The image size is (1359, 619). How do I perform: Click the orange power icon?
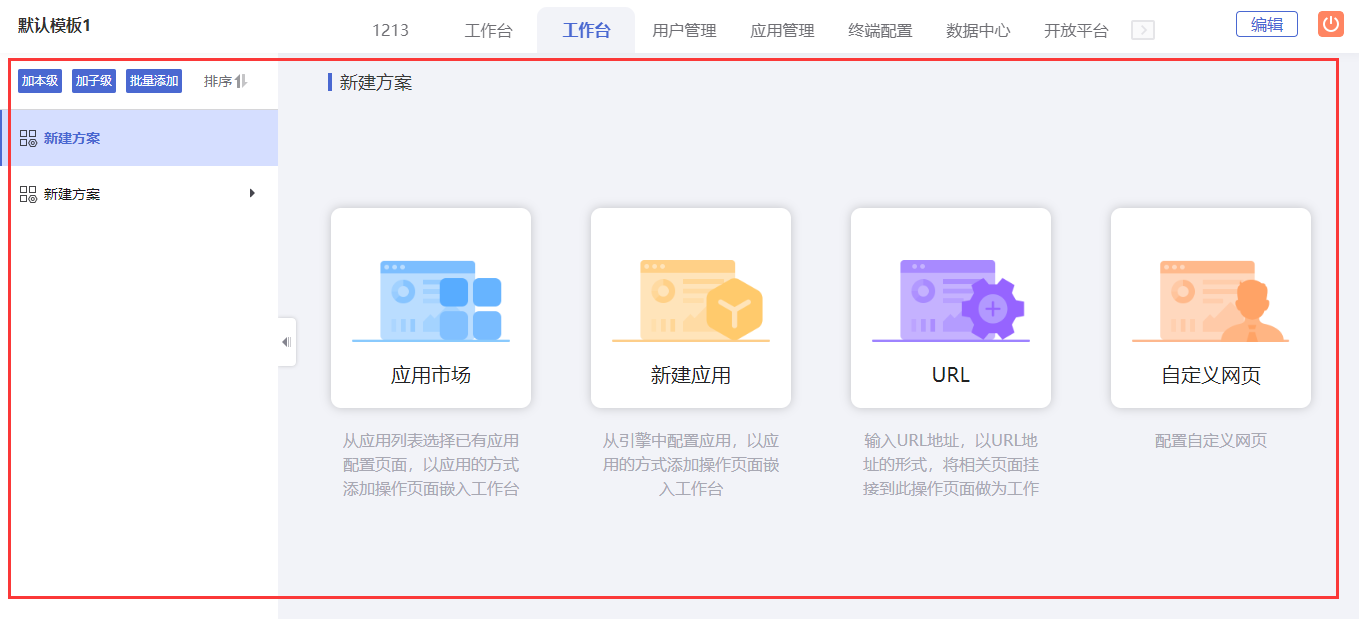1330,24
